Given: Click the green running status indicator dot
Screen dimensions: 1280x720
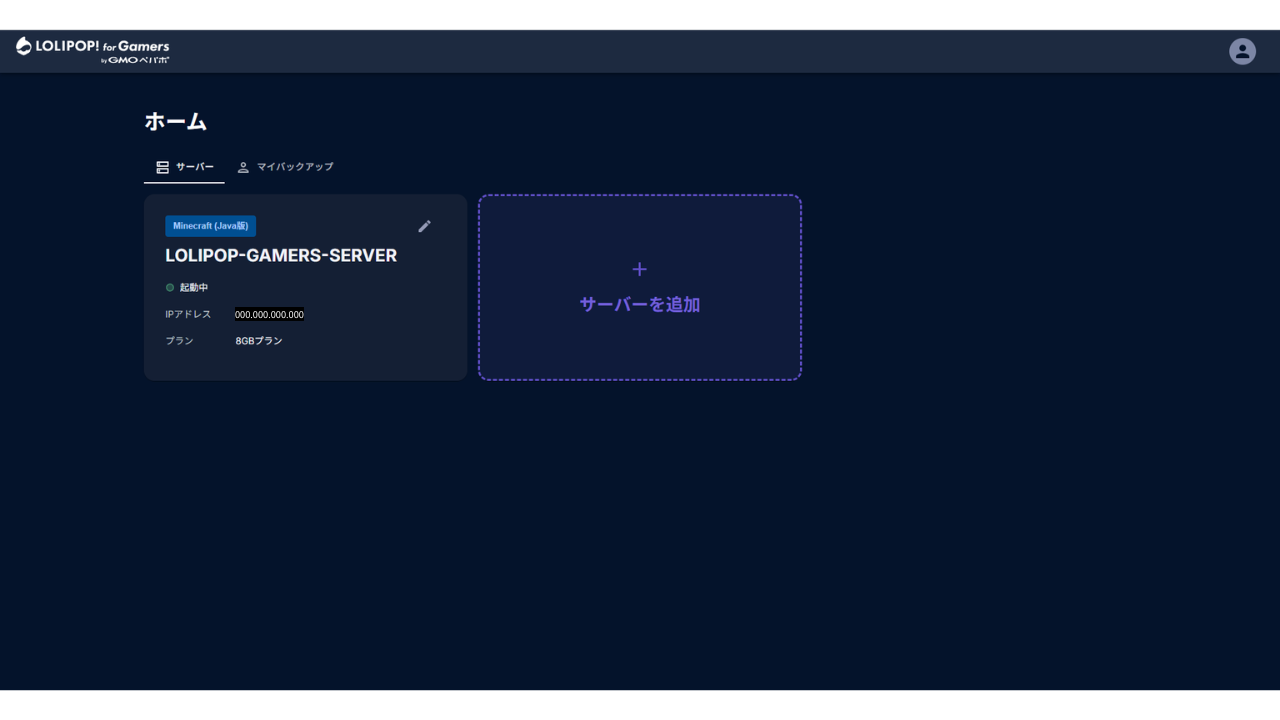Looking at the screenshot, I should pos(170,288).
